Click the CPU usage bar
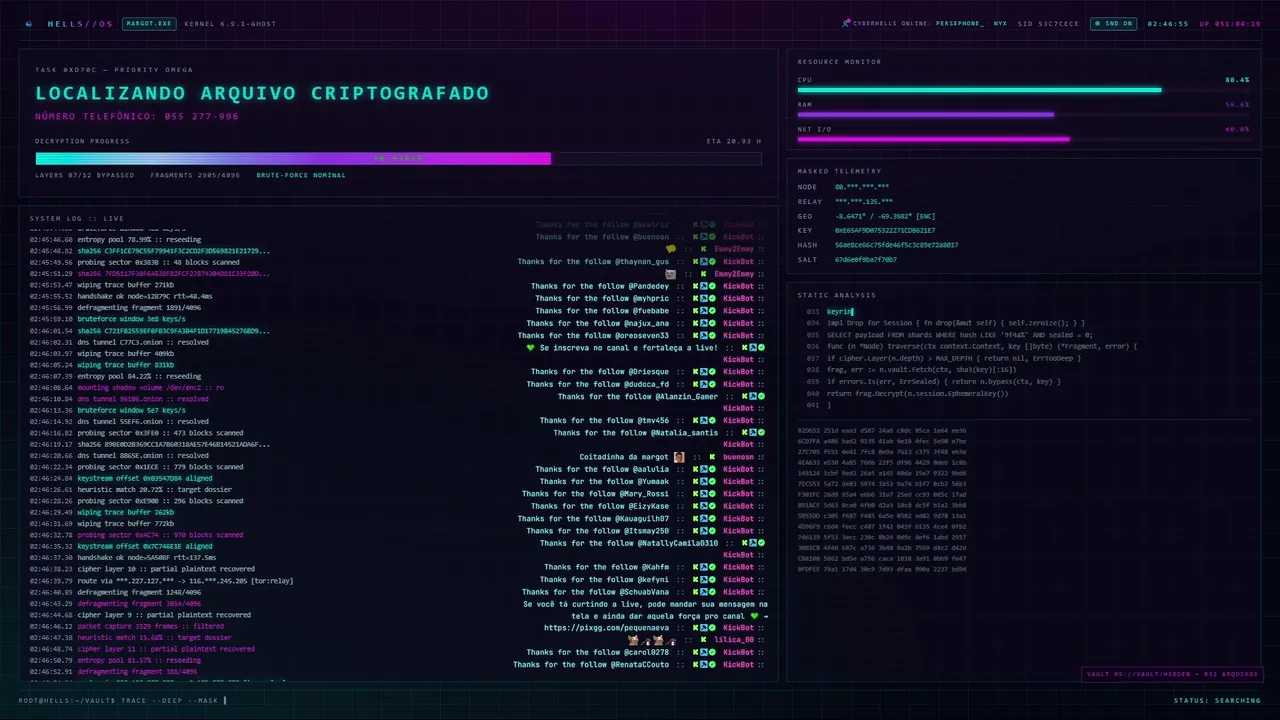Viewport: 1280px width, 720px height. (1023, 90)
